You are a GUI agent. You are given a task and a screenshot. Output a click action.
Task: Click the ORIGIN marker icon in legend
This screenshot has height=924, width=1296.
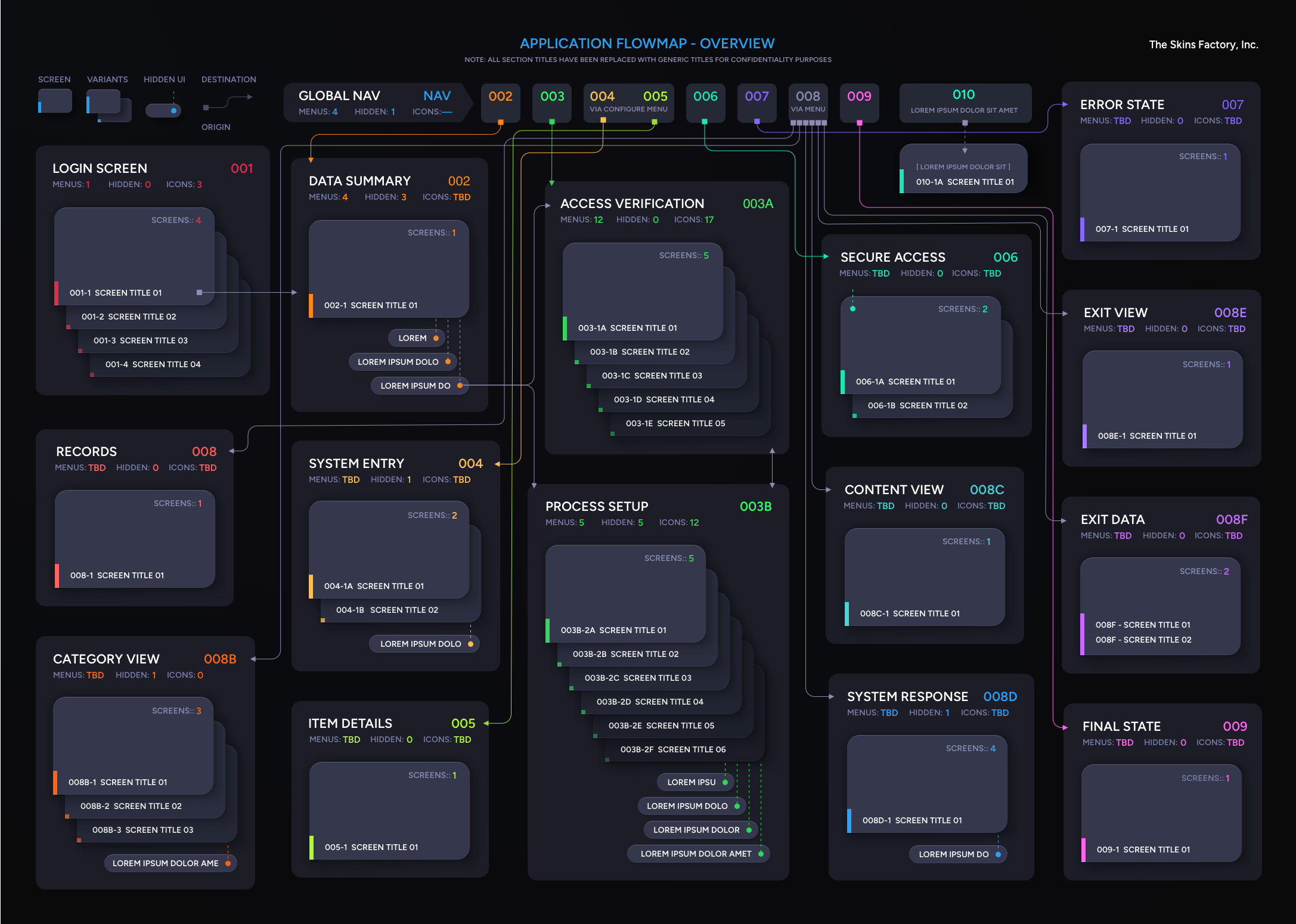point(206,107)
